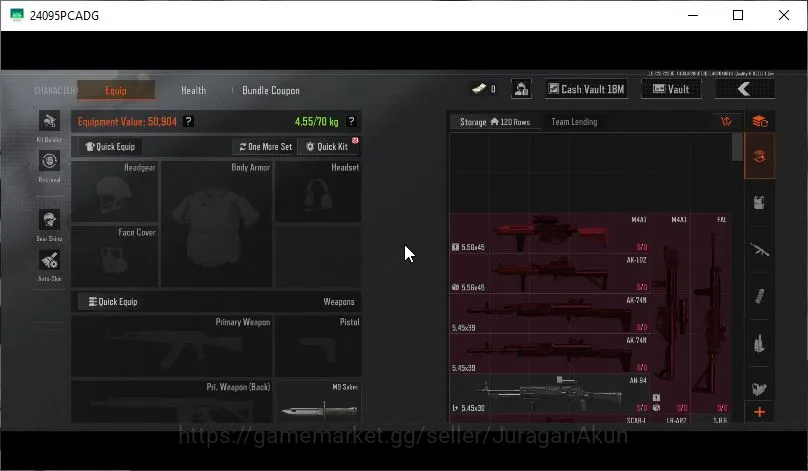Open the Bundle Coupon tab
The height and width of the screenshot is (471, 808).
[x=271, y=90]
